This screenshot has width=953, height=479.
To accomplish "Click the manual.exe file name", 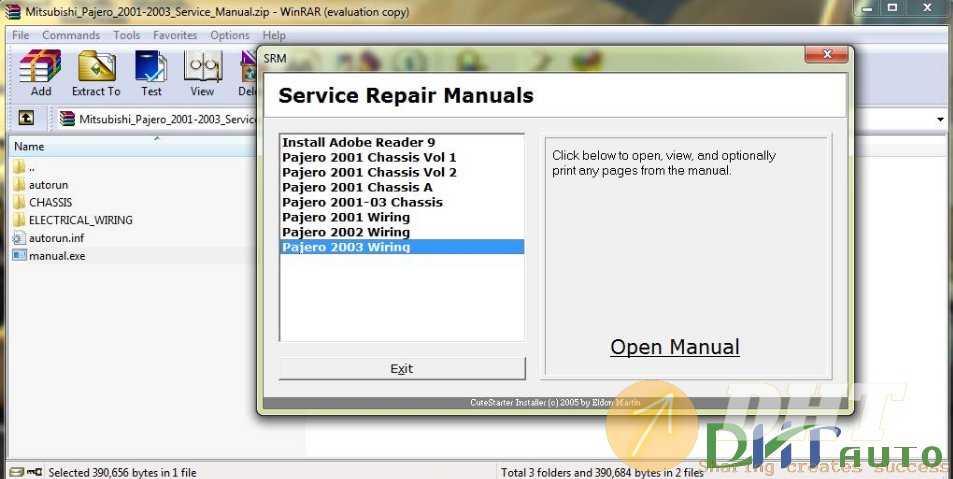I will tap(57, 256).
